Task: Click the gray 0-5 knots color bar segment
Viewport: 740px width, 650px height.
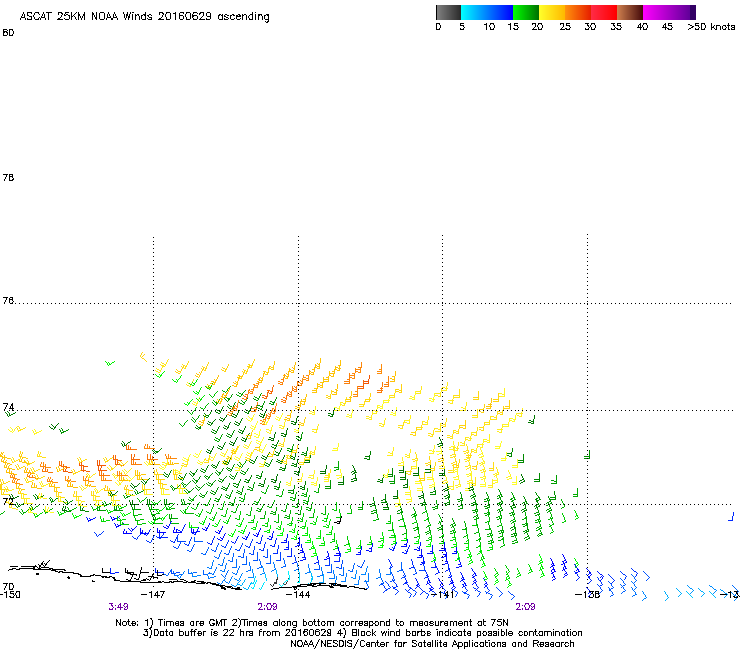Action: tap(448, 12)
